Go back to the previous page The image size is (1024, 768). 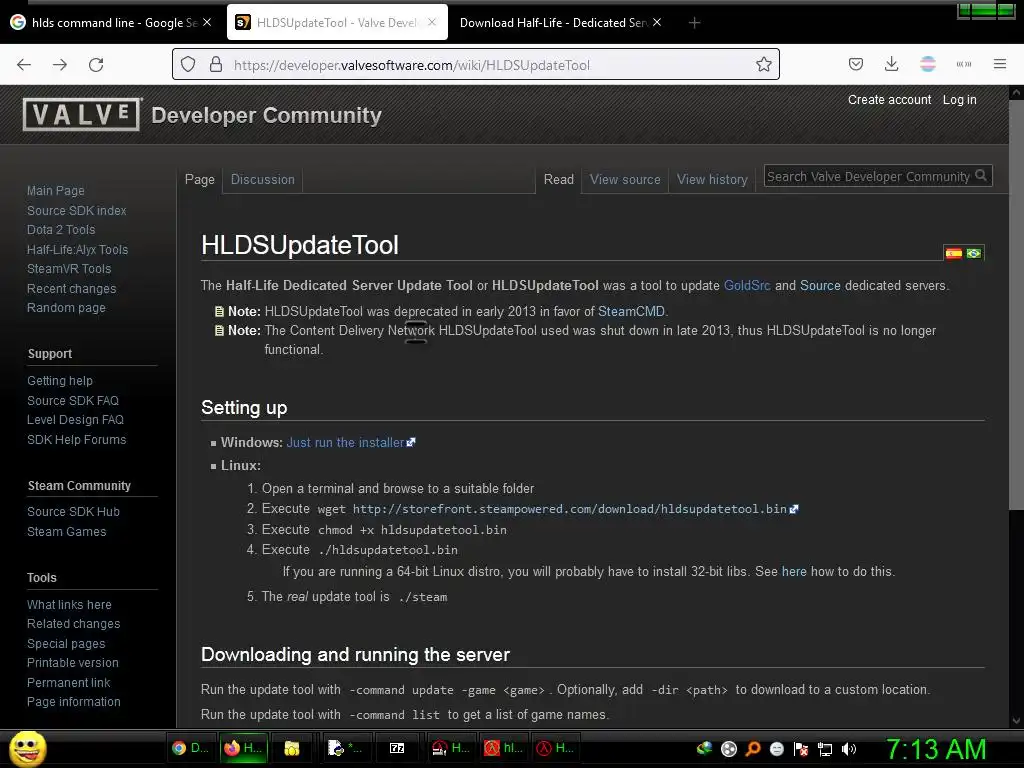[x=24, y=65]
